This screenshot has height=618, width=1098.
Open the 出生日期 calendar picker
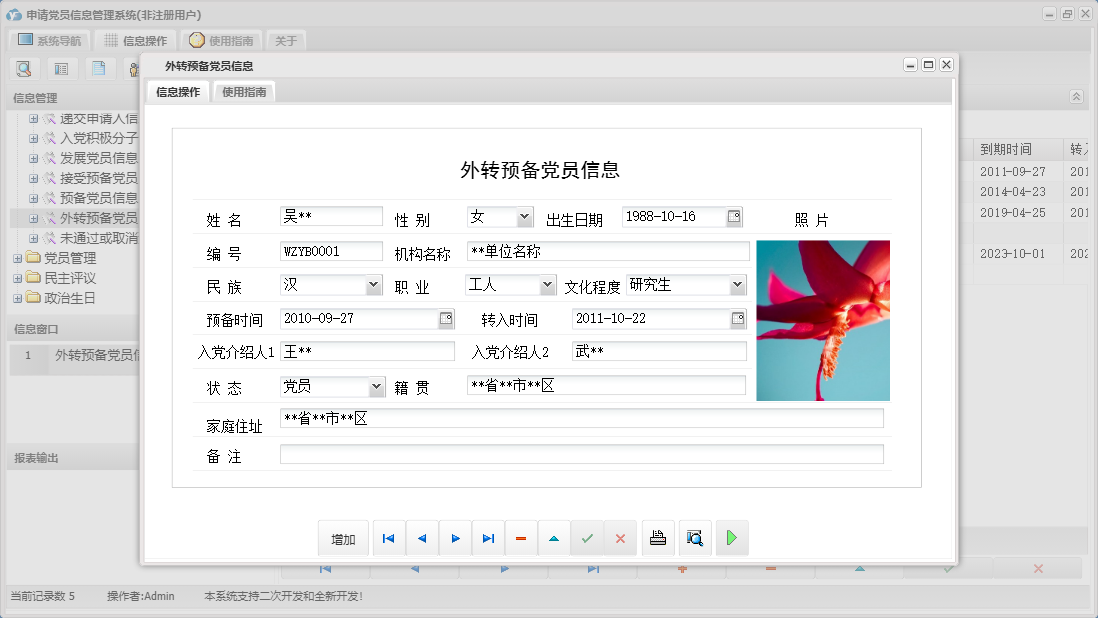point(734,217)
